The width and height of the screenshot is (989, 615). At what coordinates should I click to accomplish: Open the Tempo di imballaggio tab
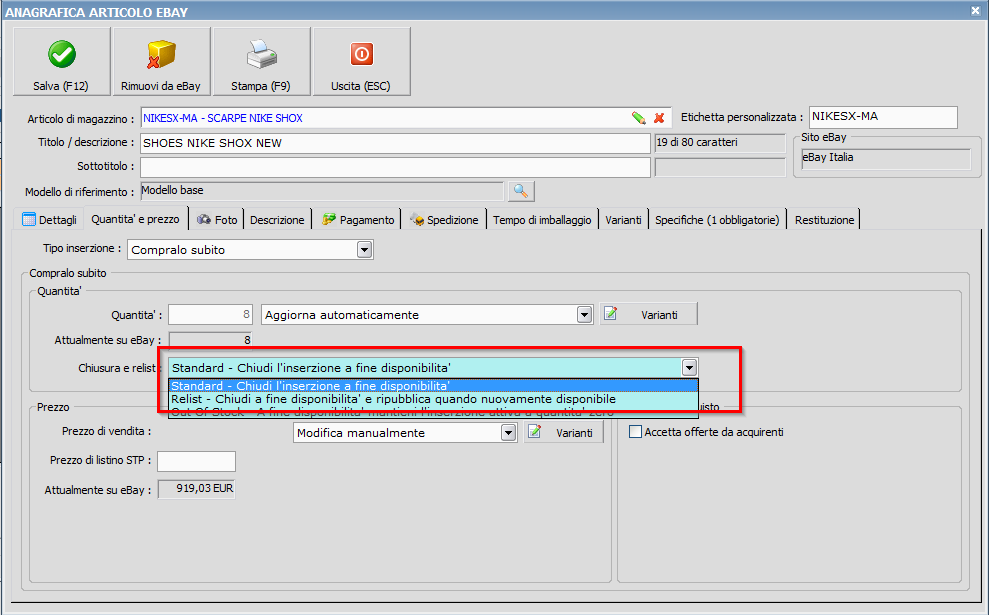click(542, 220)
